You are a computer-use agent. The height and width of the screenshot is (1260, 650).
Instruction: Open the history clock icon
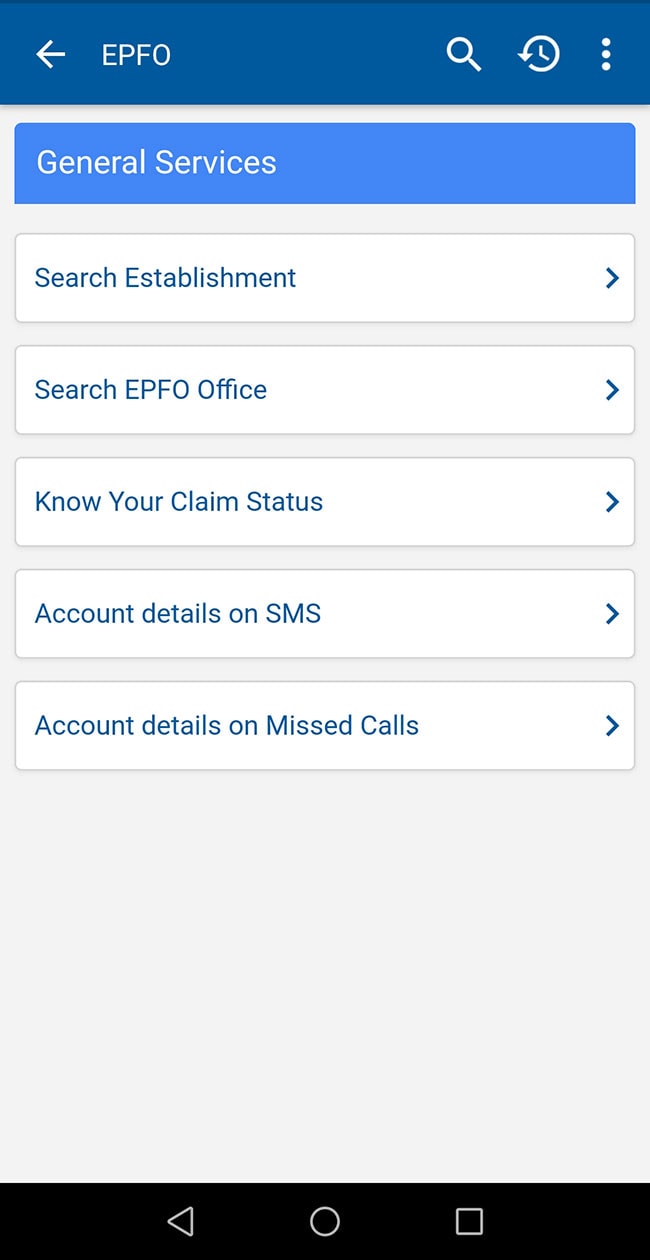tap(539, 55)
